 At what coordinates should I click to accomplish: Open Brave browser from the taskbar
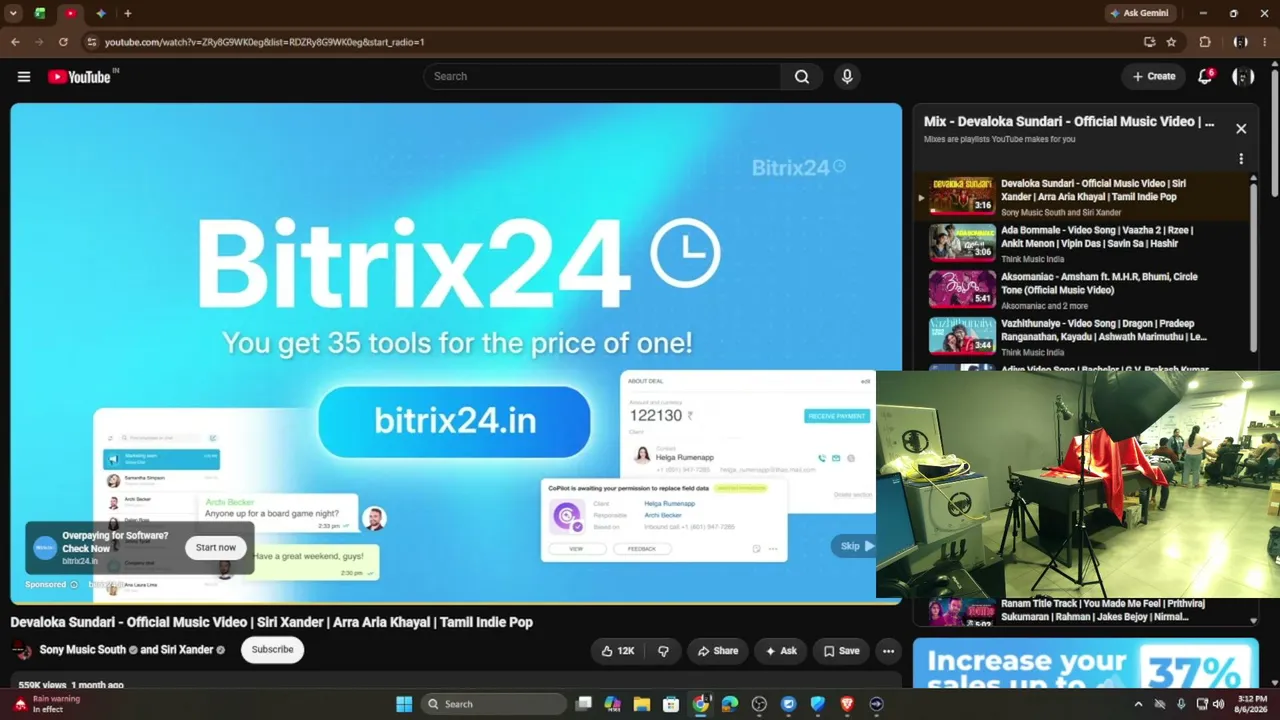pyautogui.click(x=847, y=704)
